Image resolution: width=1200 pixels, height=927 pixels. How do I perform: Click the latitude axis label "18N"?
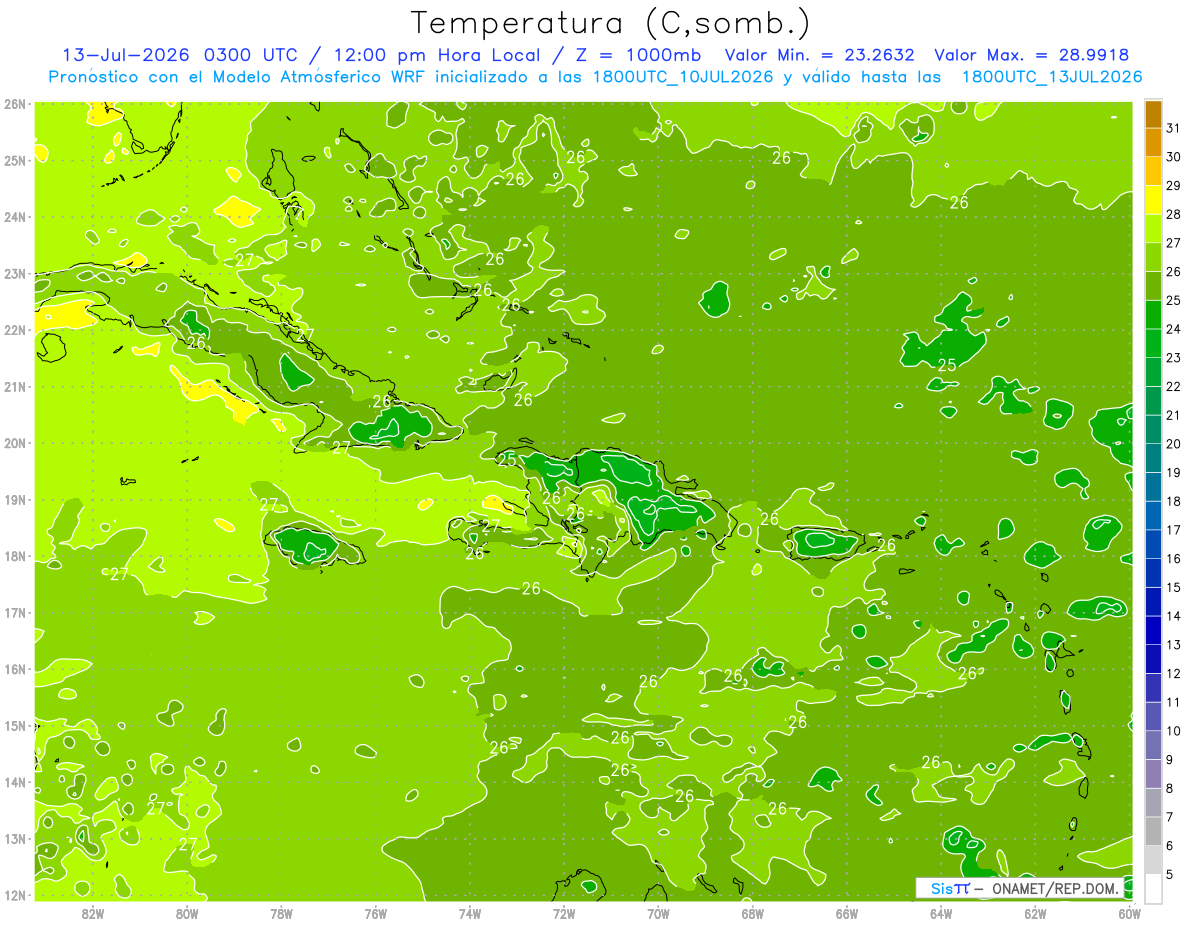click(15, 556)
